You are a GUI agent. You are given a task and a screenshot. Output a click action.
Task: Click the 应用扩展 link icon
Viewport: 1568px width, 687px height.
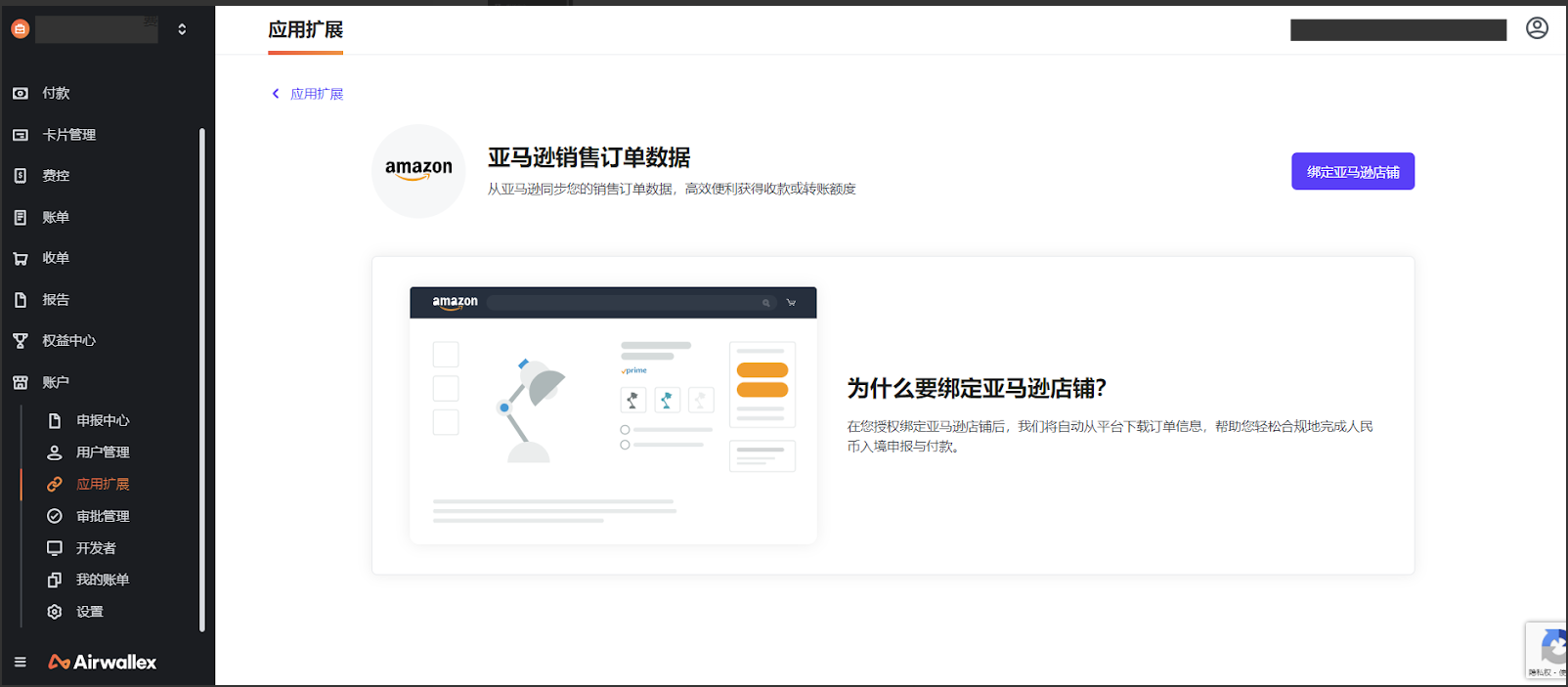pos(55,484)
